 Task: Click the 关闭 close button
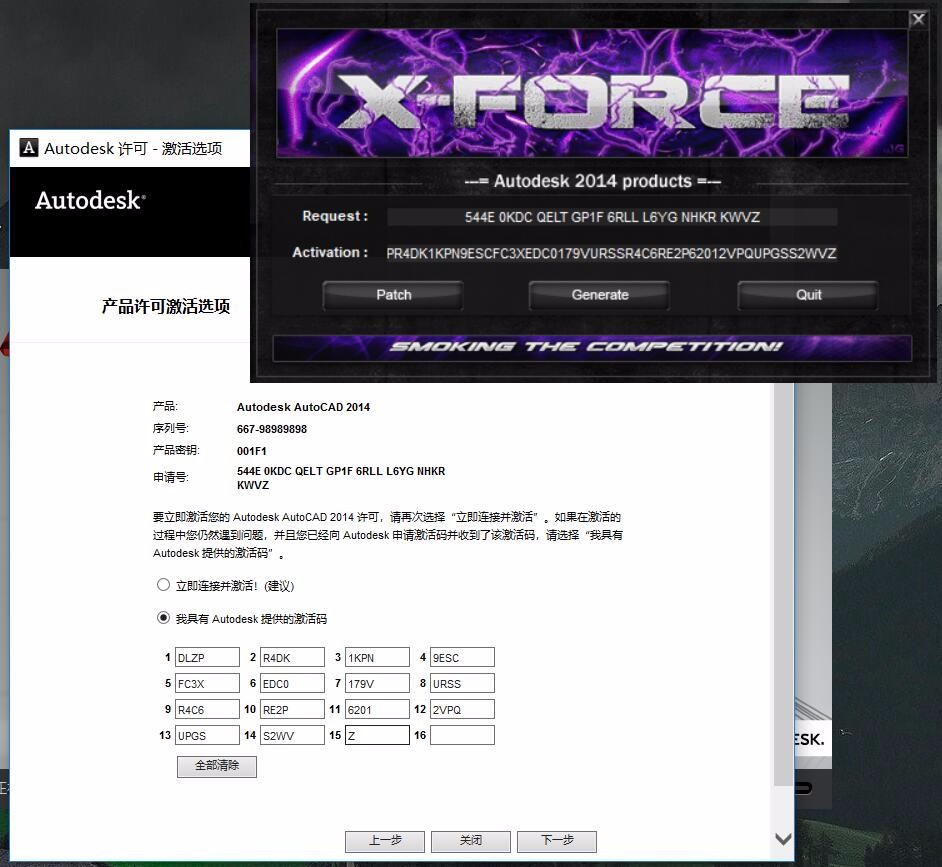click(471, 841)
